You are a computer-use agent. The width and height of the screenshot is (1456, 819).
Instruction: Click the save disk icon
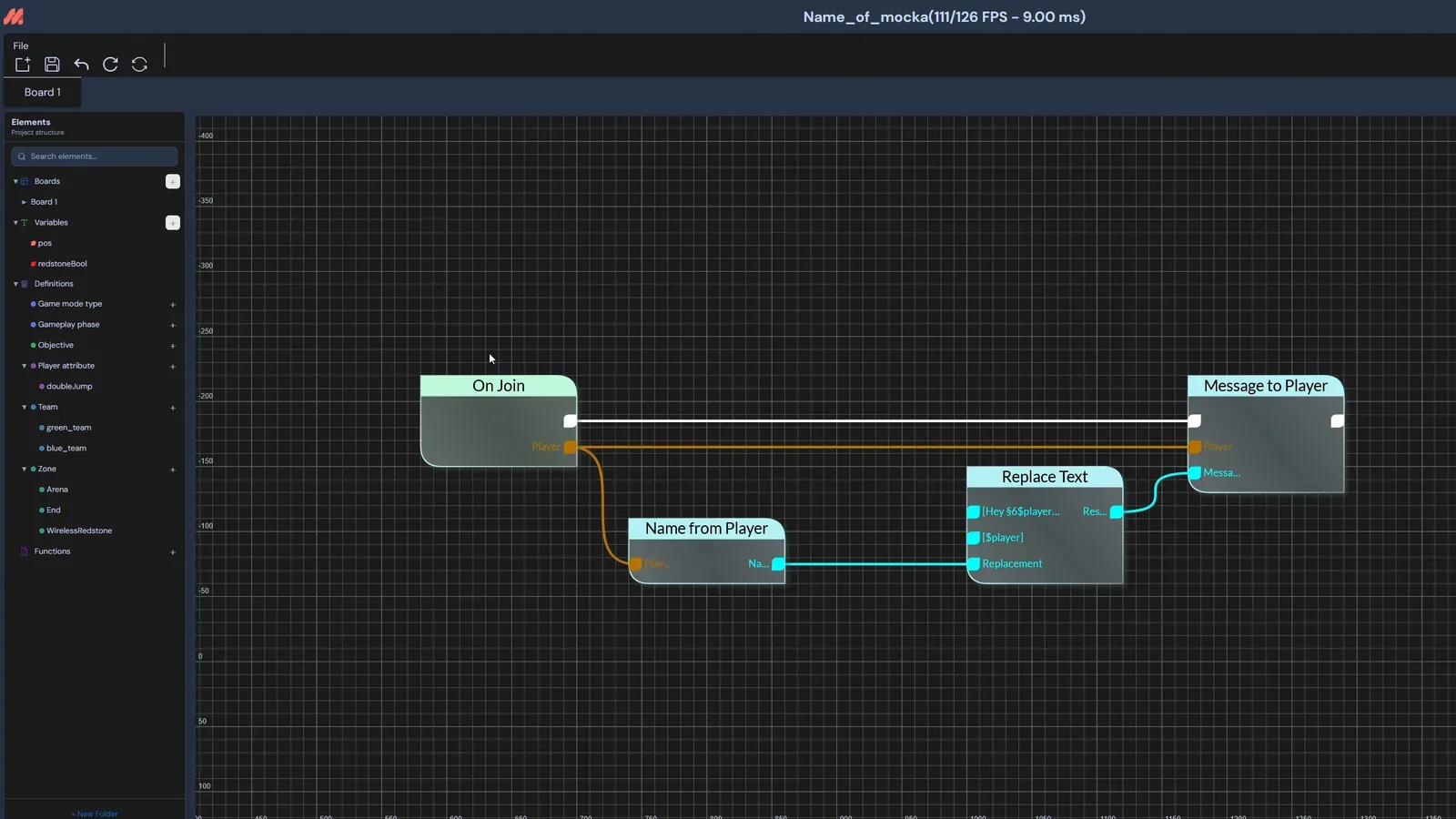coord(52,65)
